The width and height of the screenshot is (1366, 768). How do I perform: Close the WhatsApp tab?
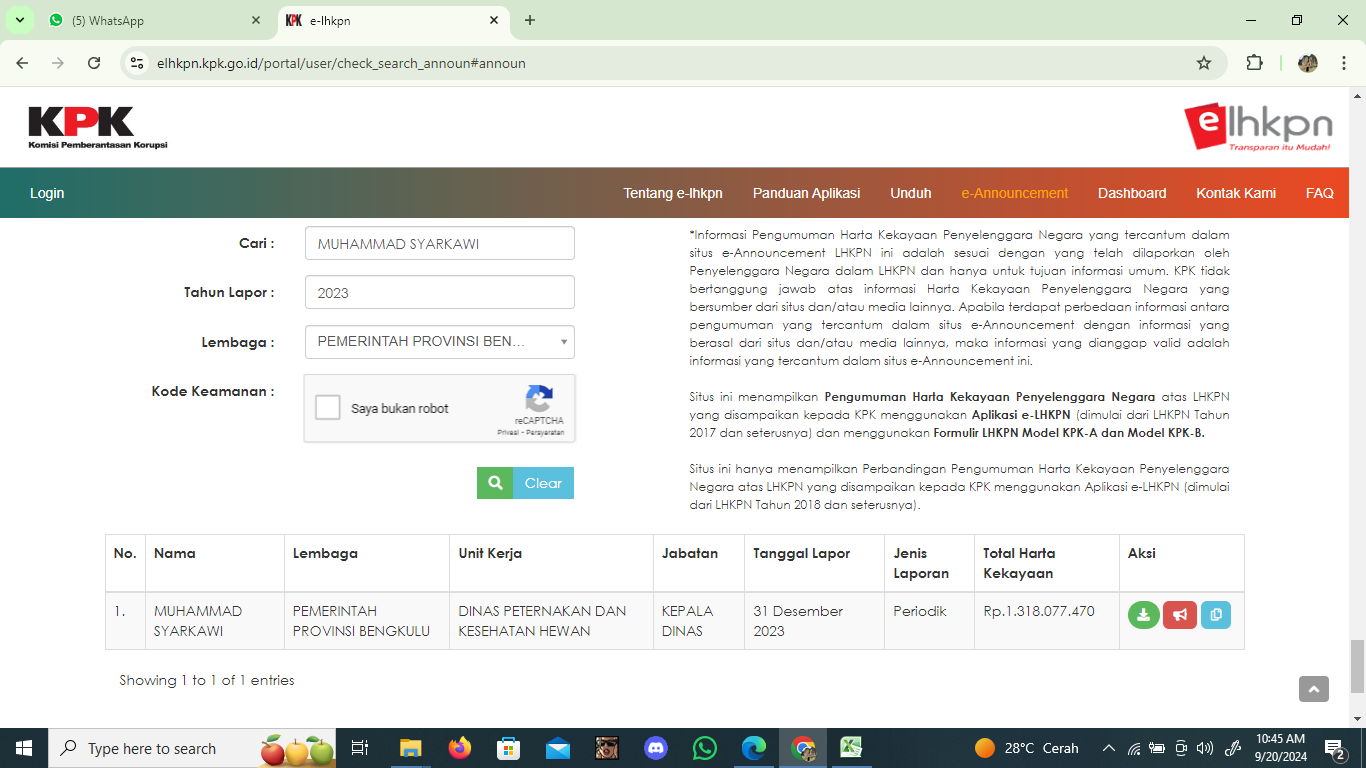[x=256, y=20]
